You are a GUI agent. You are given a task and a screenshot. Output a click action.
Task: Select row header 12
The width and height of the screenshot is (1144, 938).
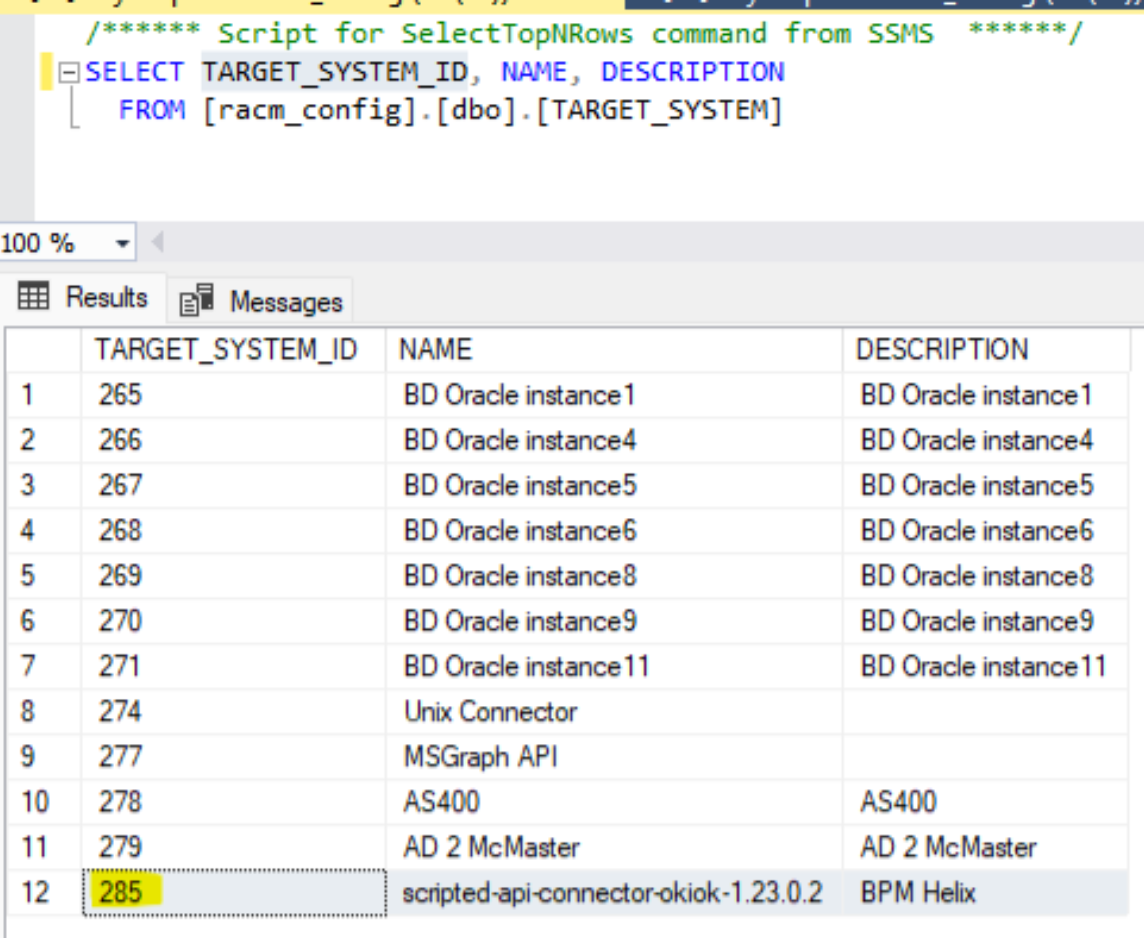(x=44, y=892)
